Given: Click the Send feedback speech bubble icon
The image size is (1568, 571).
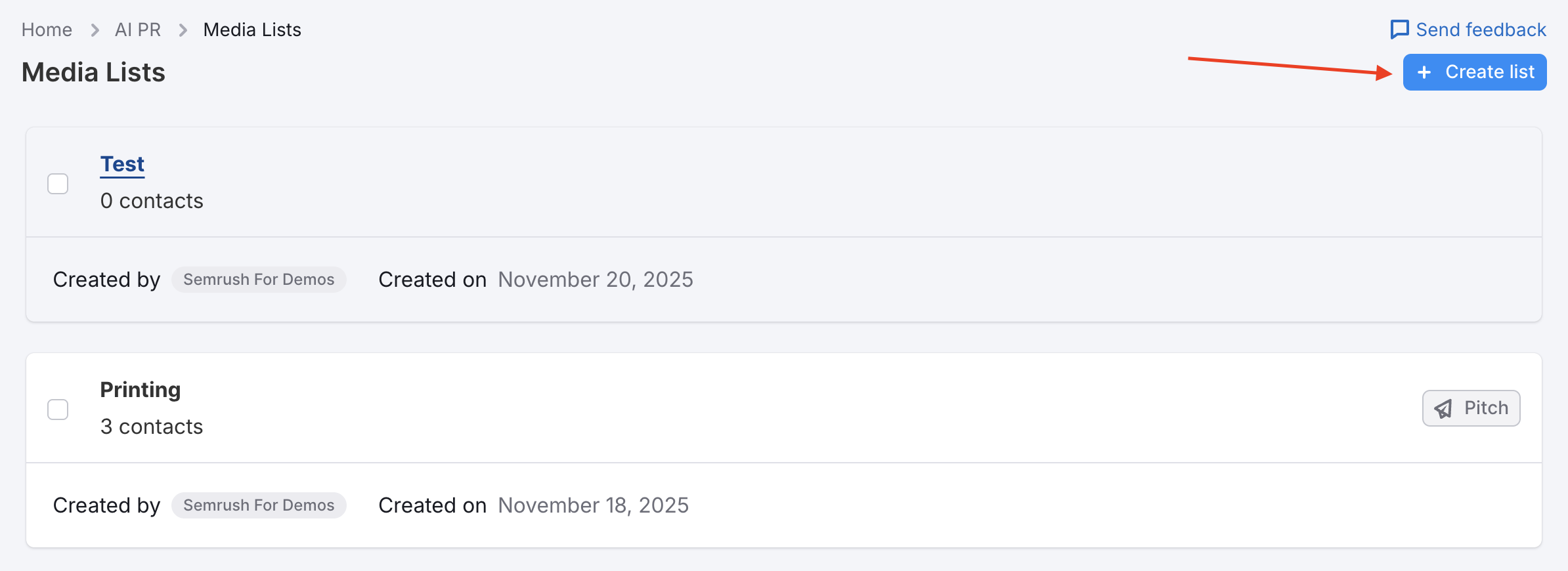Looking at the screenshot, I should pos(1399,30).
